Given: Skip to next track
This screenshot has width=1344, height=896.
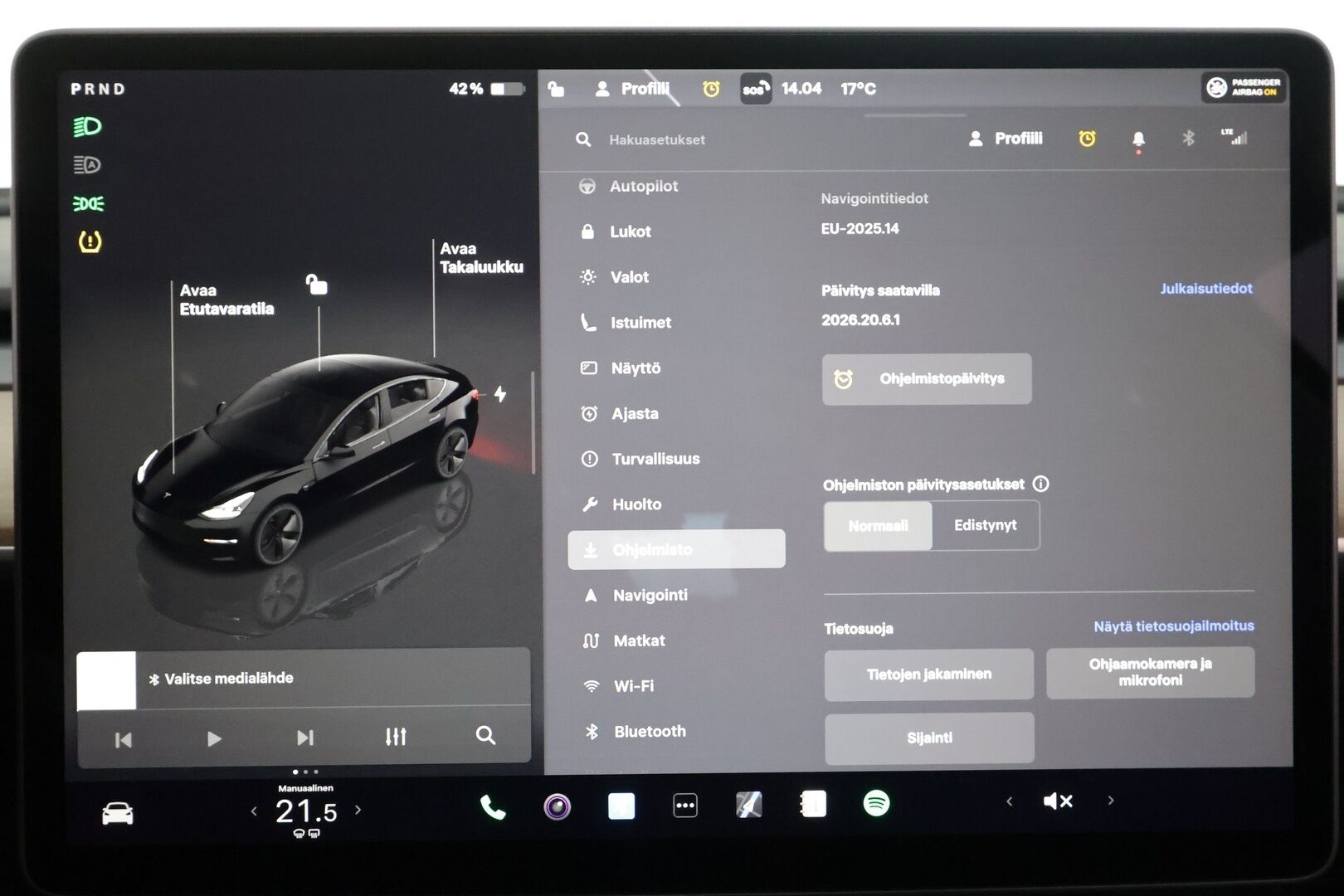Looking at the screenshot, I should click(305, 738).
